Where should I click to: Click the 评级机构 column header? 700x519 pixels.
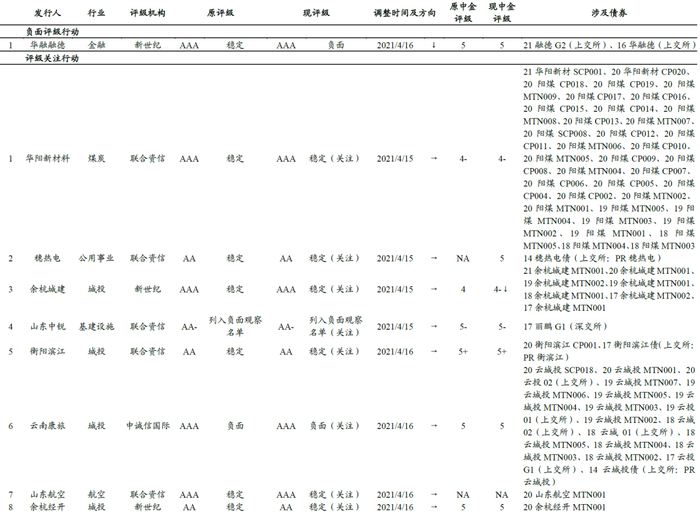tap(147, 13)
